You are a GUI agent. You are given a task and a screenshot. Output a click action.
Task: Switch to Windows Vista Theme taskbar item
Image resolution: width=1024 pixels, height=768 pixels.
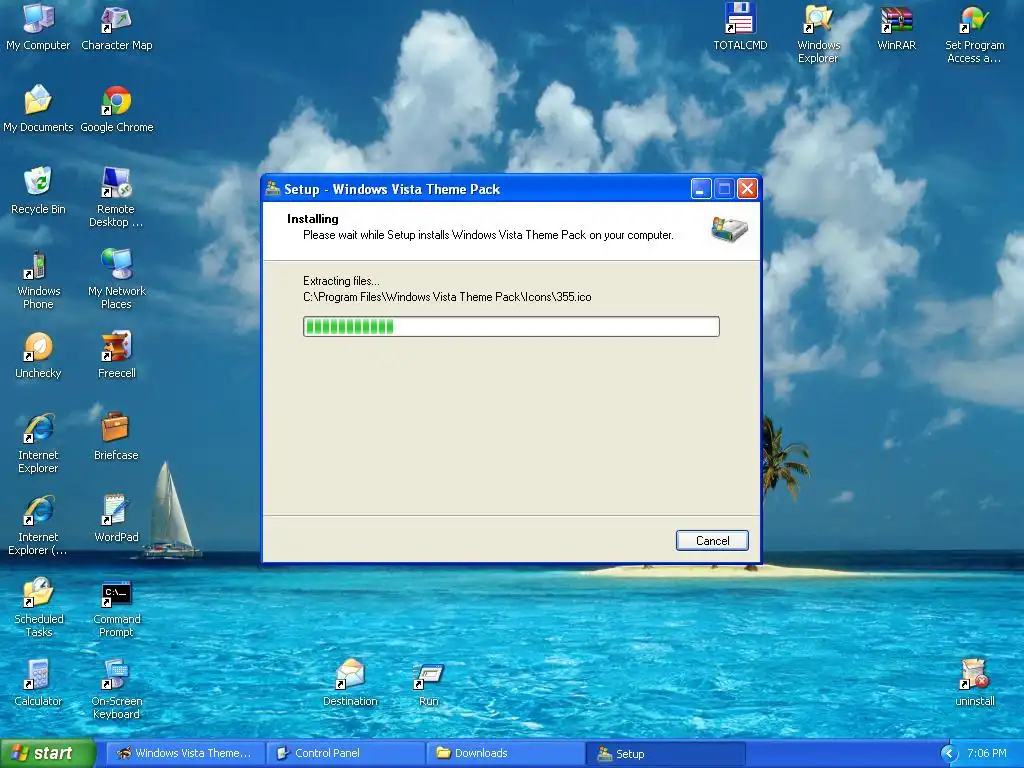(x=185, y=754)
